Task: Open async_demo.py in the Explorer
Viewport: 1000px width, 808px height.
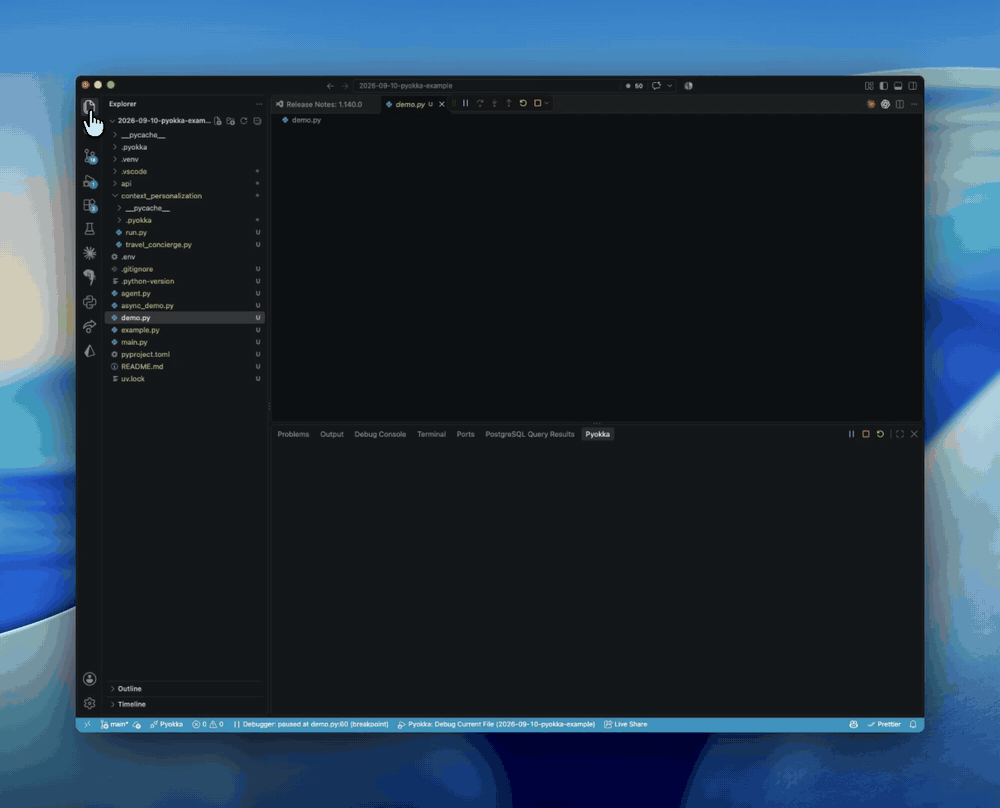Action: [x=185, y=305]
